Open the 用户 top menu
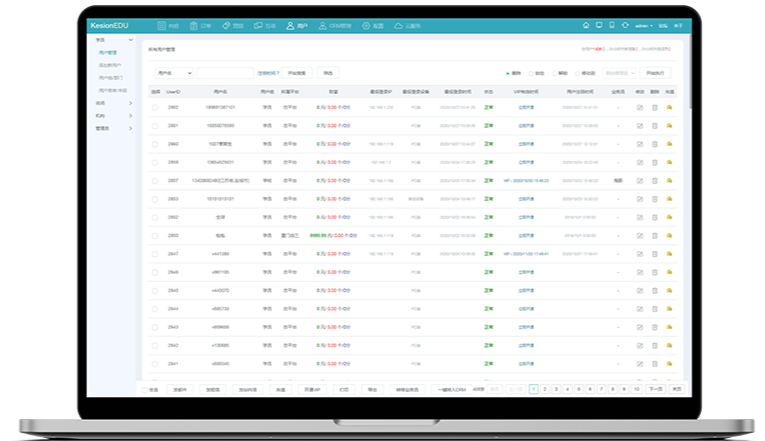The image size is (765, 441). click(x=296, y=24)
